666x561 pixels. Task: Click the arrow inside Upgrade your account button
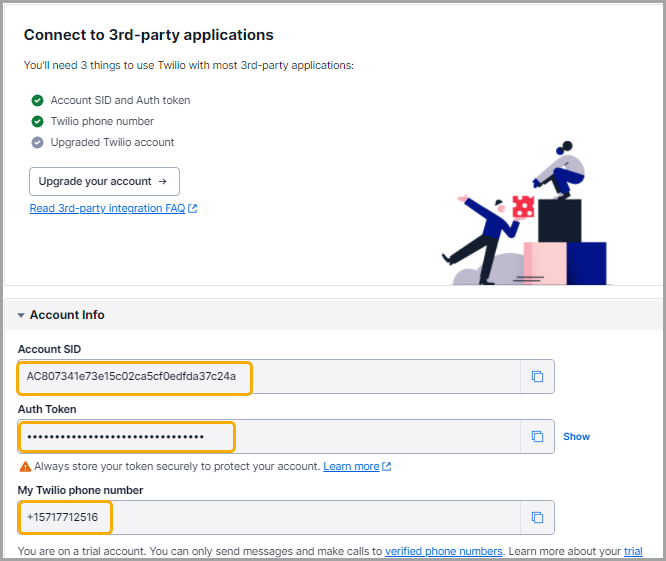162,181
